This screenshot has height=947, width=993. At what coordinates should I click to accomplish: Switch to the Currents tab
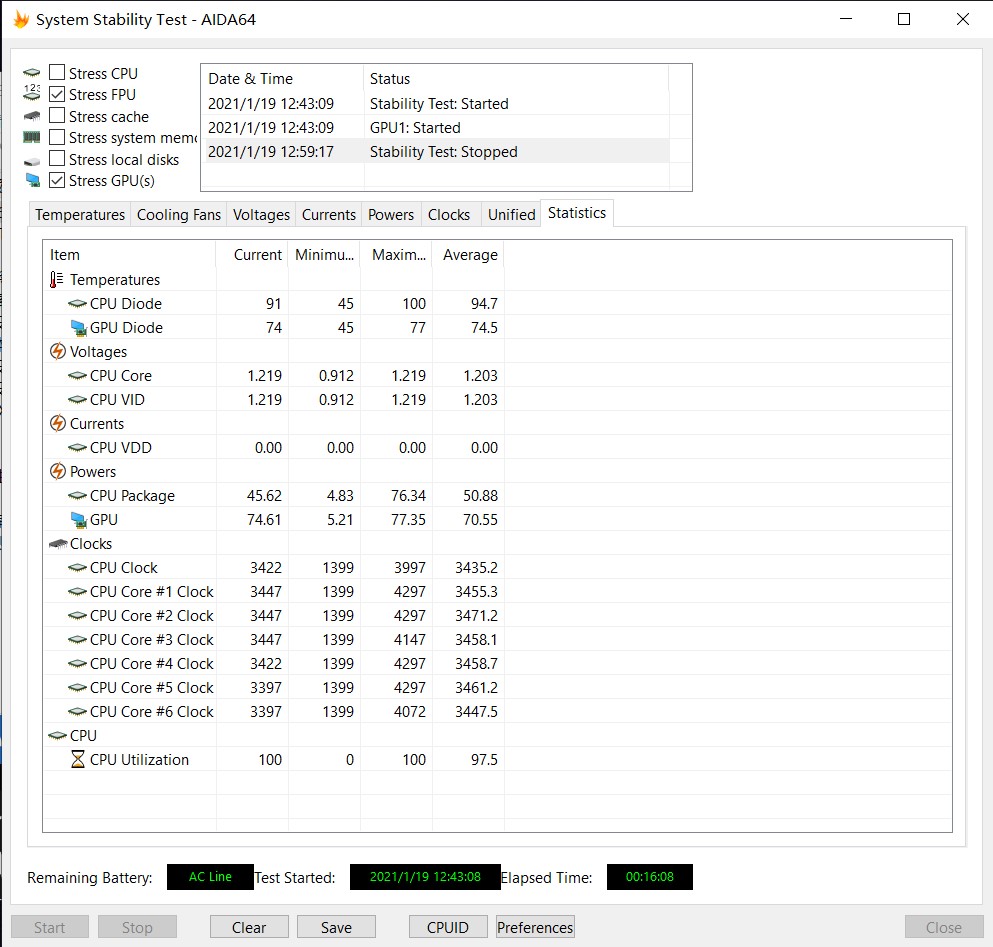329,215
